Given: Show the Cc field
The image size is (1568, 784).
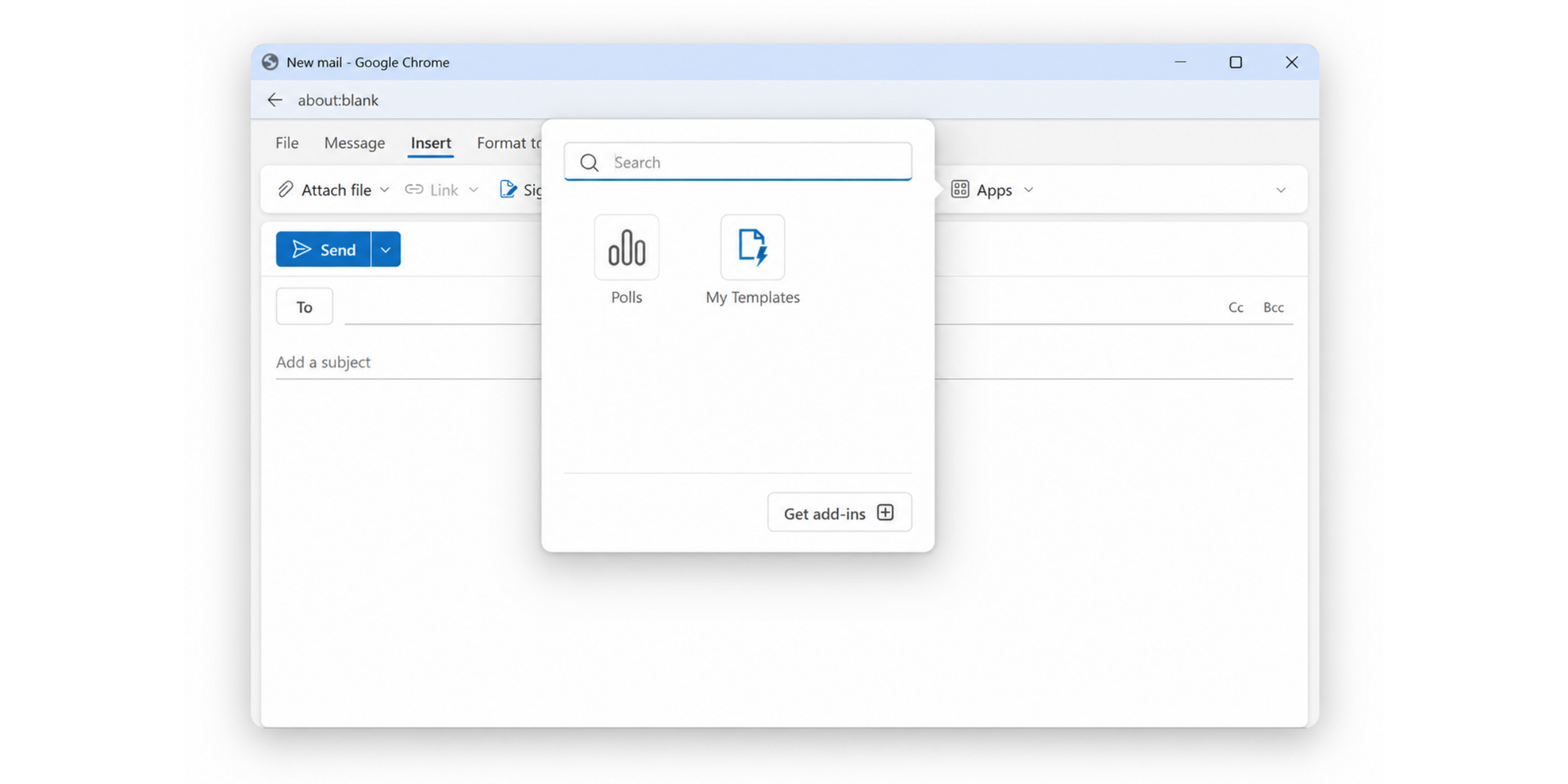Looking at the screenshot, I should click(1236, 307).
